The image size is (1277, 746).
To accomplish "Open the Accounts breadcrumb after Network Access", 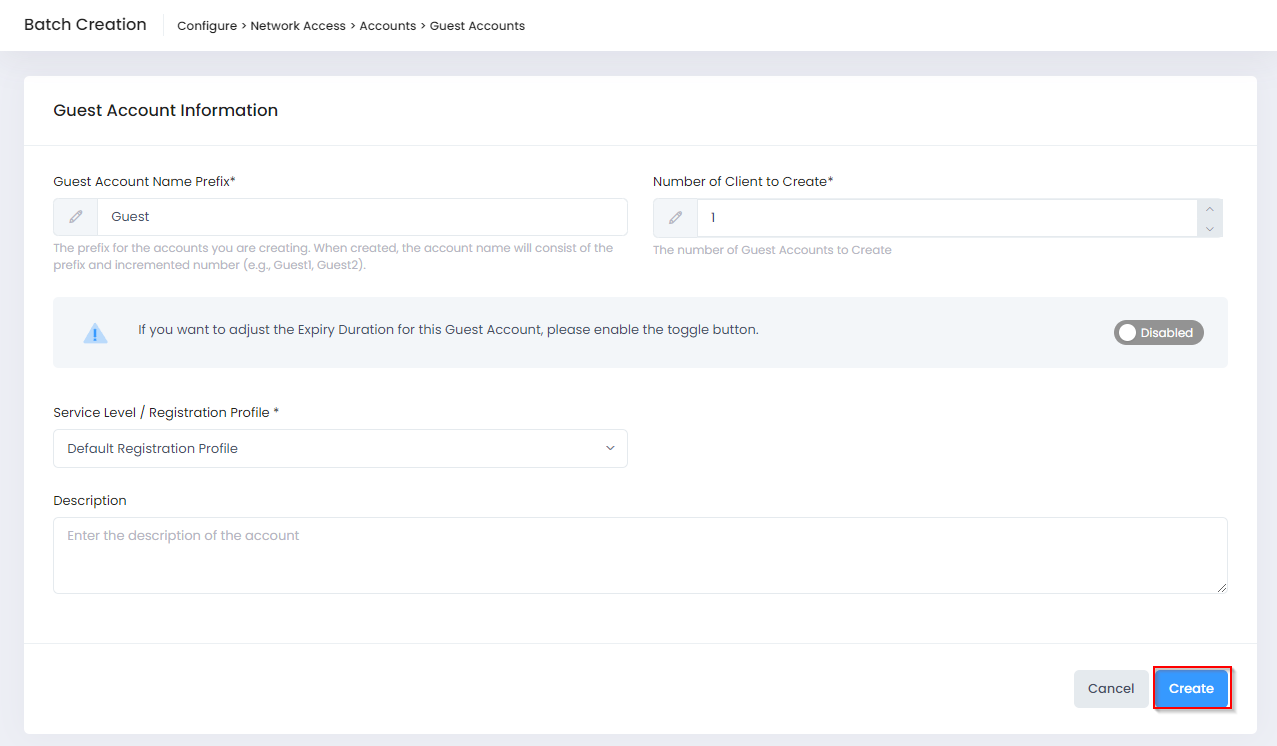I will (388, 26).
